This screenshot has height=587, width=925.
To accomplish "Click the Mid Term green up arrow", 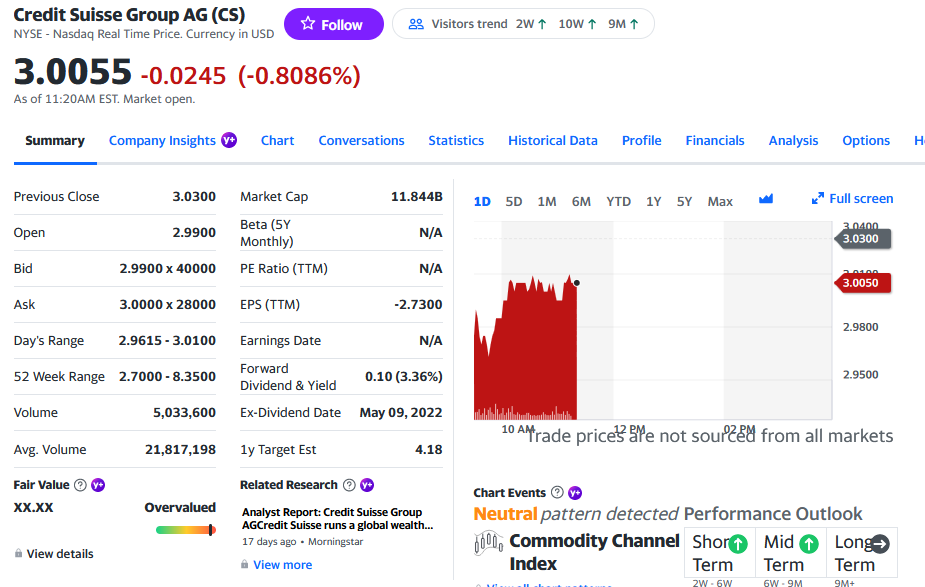I will (809, 543).
